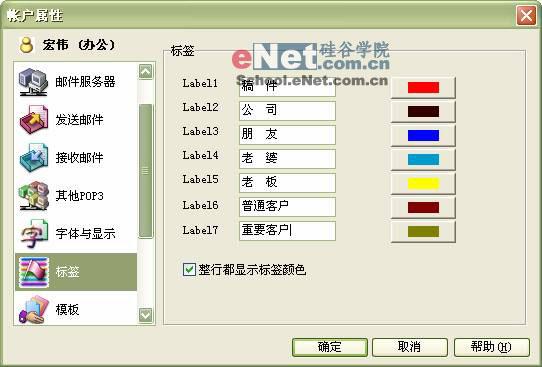Open the 其他POP3 icon
This screenshot has width=542, height=367.
tap(33, 196)
